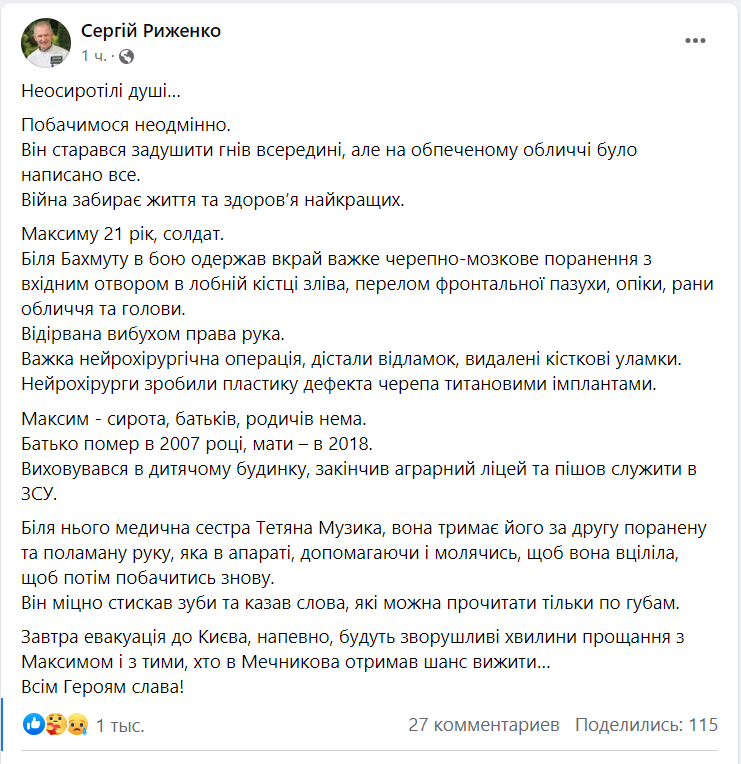Click the Care hugging-heart reaction icon
Screen dimensions: 741x764
pos(55,724)
